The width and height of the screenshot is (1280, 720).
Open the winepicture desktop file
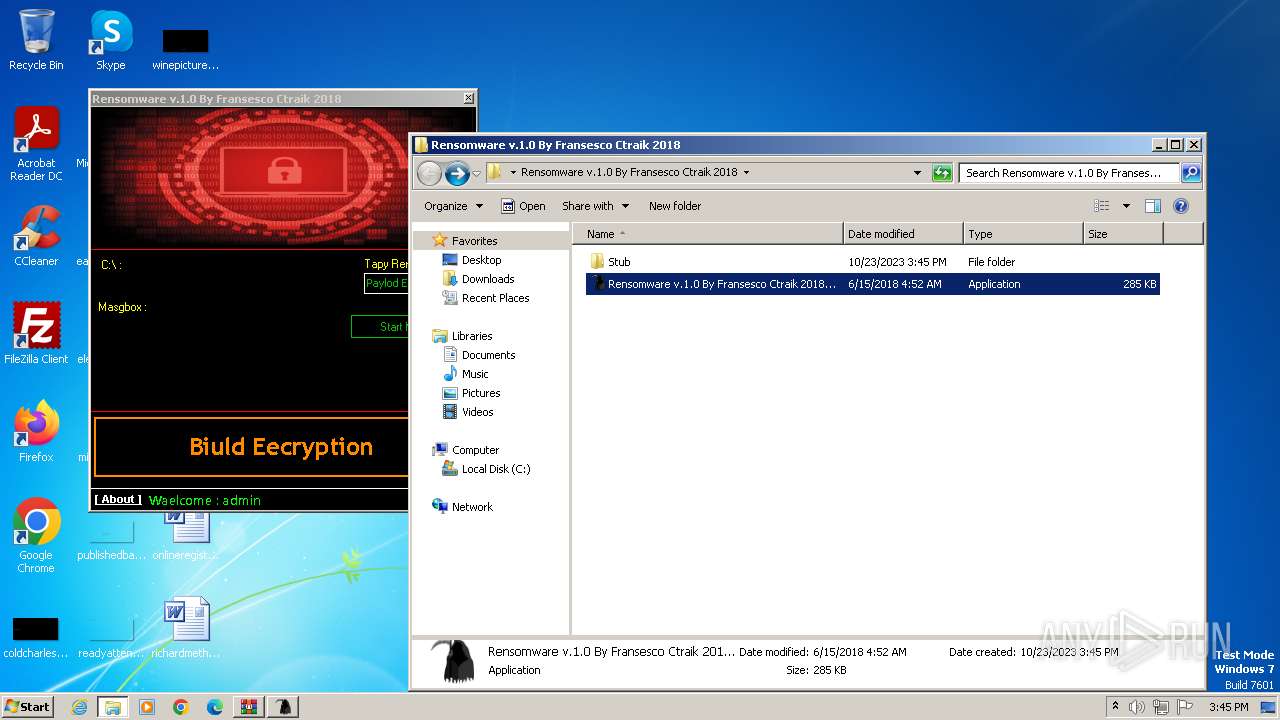tap(186, 48)
